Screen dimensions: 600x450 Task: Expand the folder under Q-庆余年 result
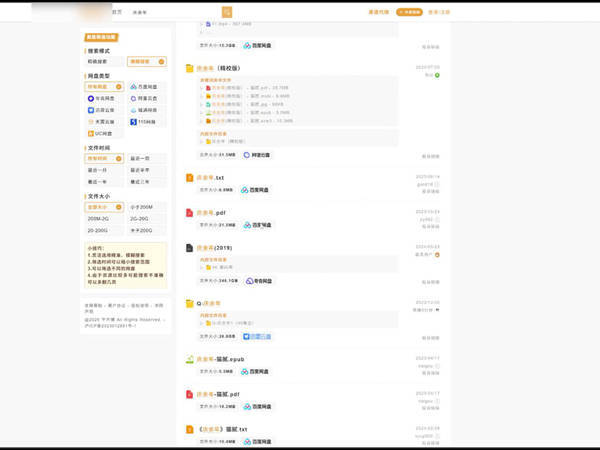tap(218, 323)
